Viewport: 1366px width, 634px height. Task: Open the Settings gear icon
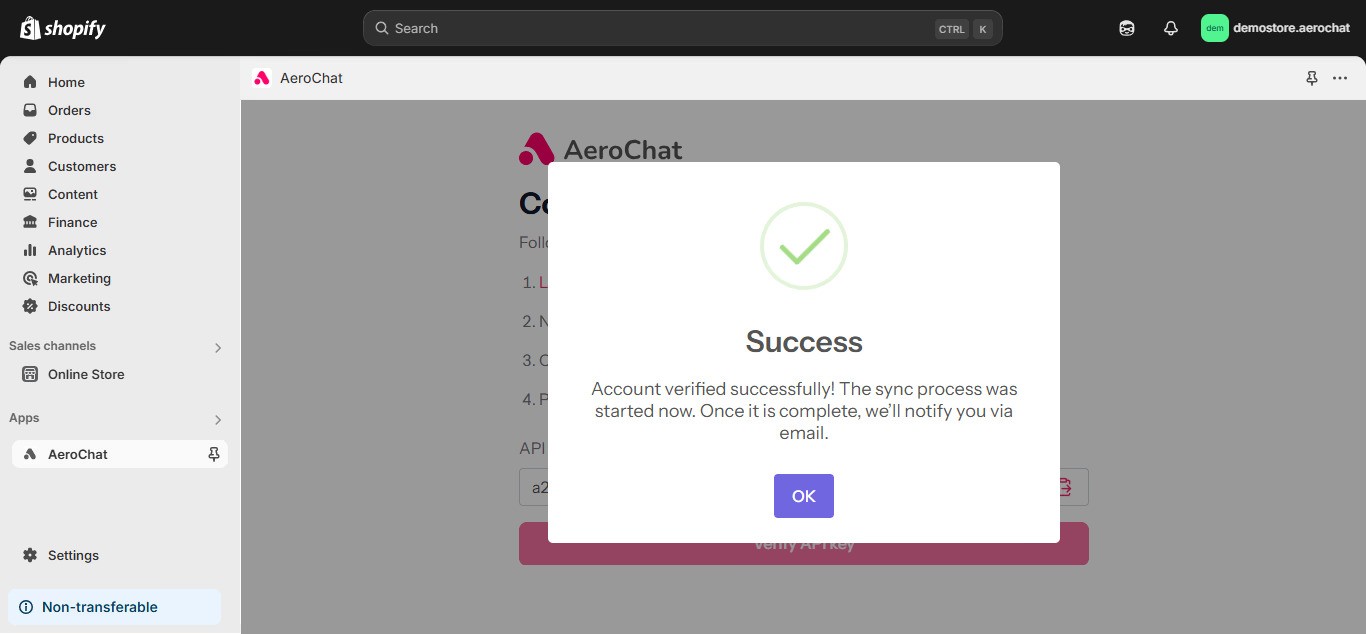point(29,555)
